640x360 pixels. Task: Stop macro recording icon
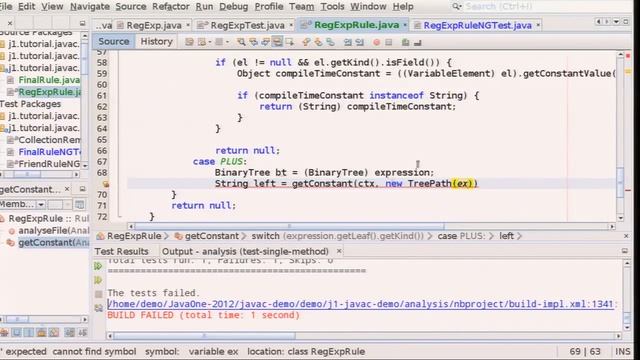pyautogui.click(x=389, y=42)
